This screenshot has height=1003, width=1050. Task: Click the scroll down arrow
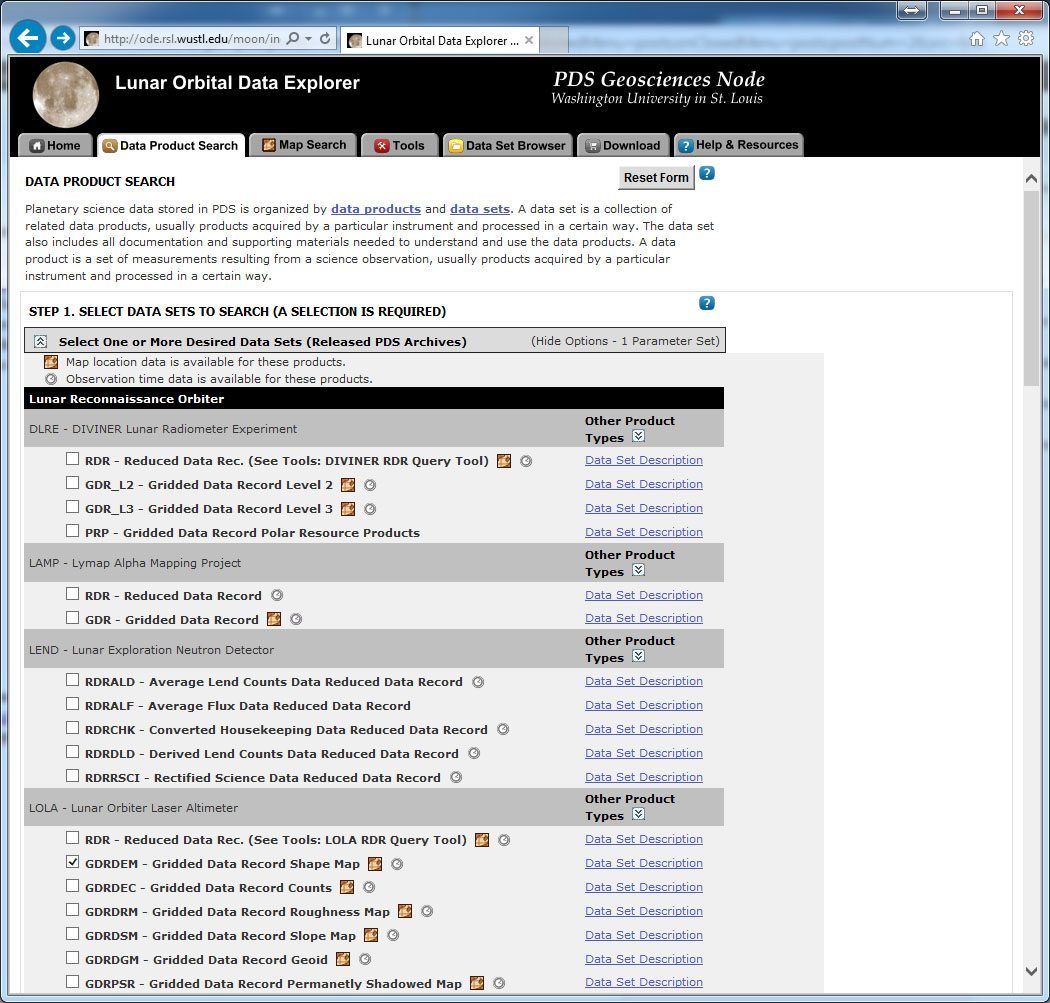pos(1031,972)
